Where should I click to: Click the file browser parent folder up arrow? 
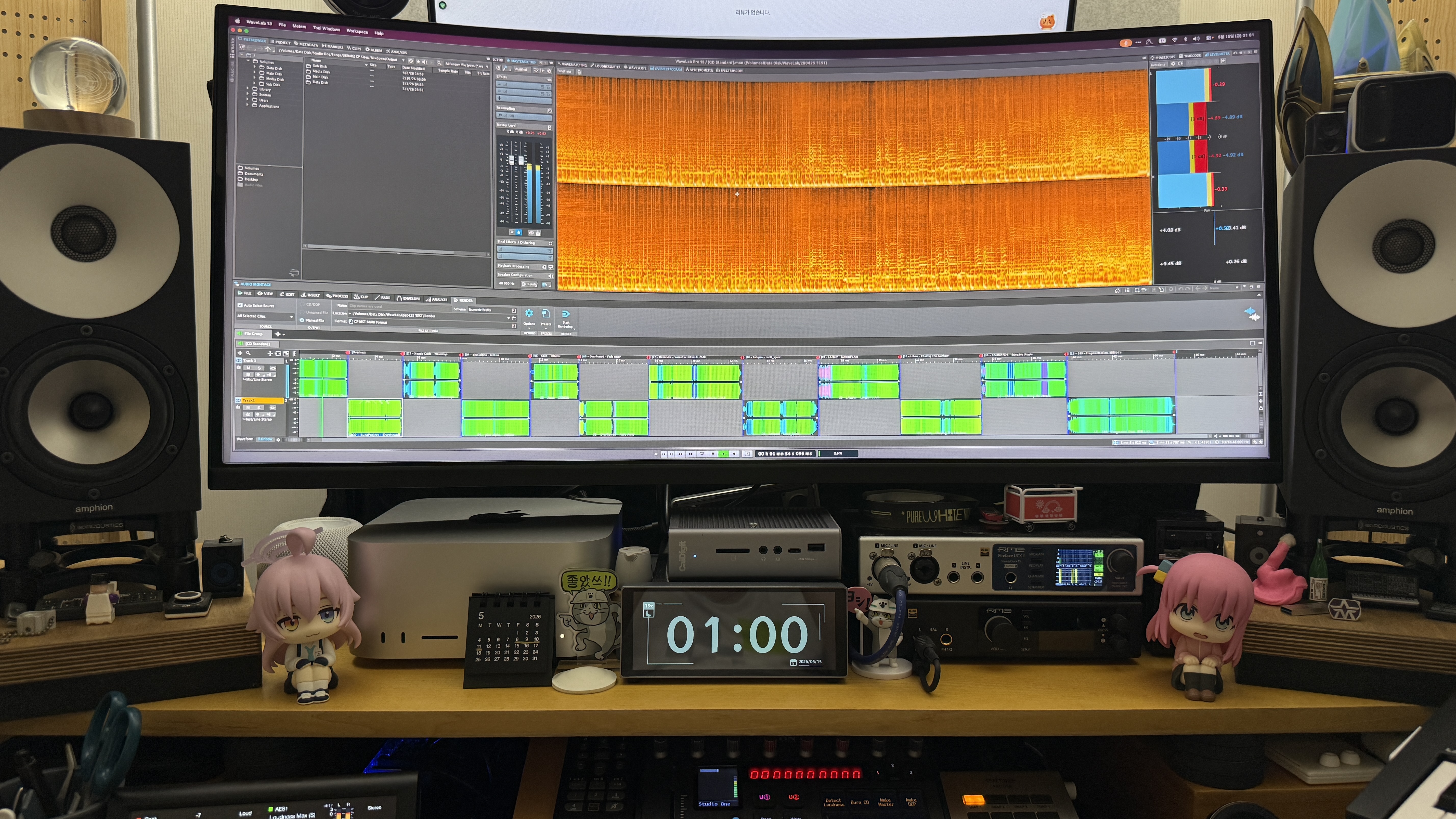[x=268, y=50]
